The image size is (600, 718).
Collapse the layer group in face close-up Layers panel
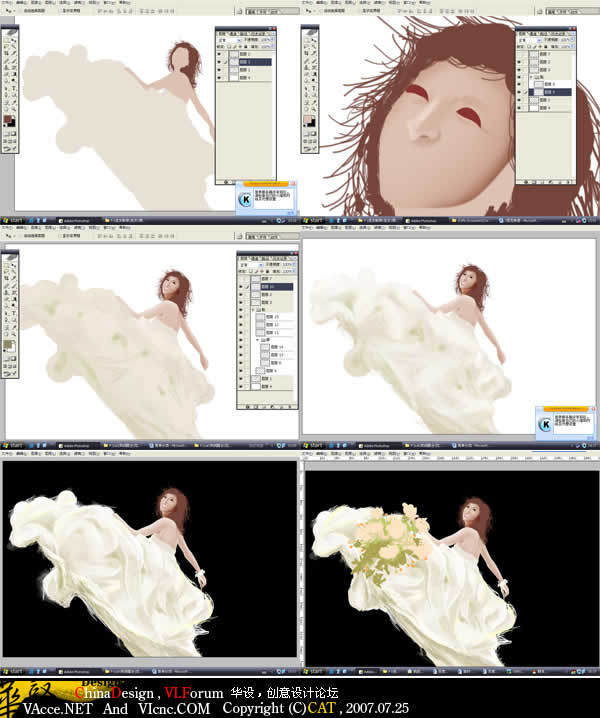tap(532, 77)
